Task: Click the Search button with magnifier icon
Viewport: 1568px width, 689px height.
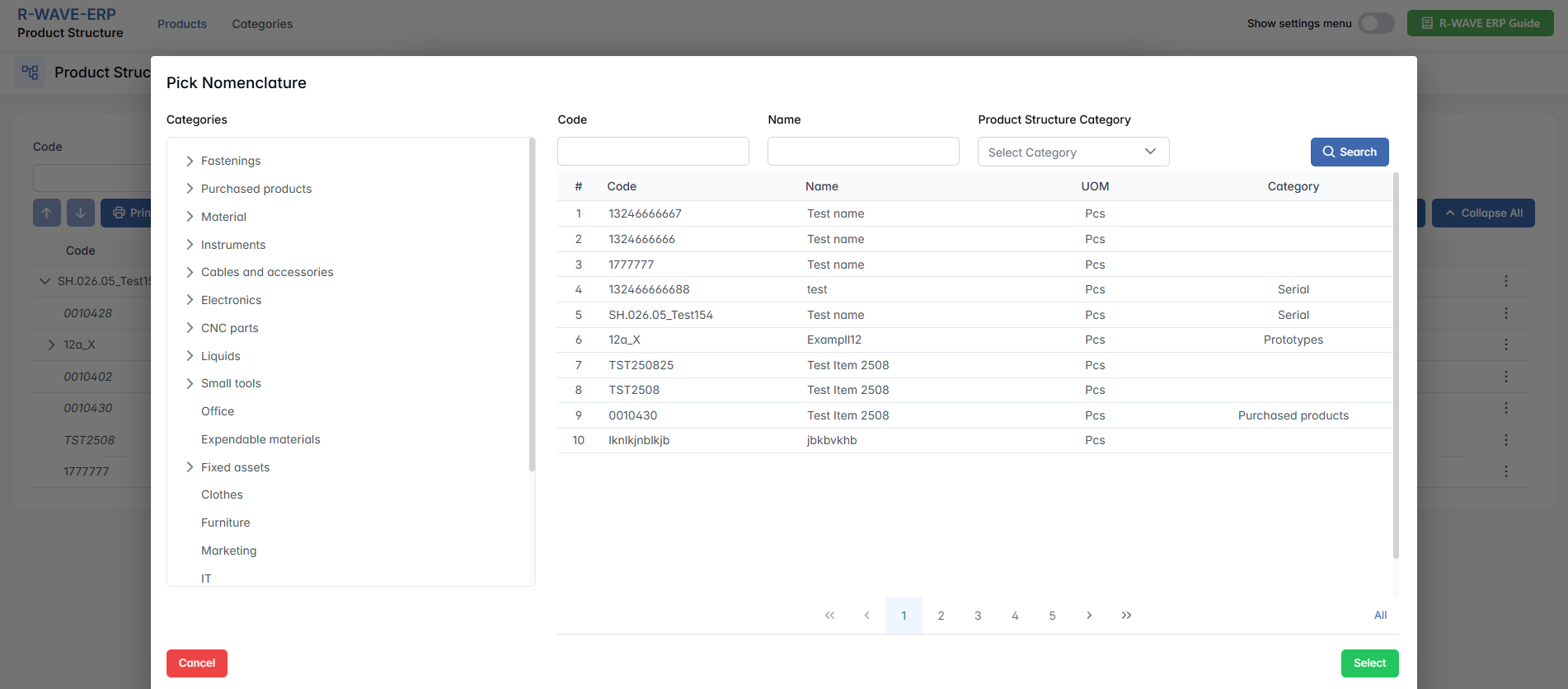Action: click(x=1349, y=152)
